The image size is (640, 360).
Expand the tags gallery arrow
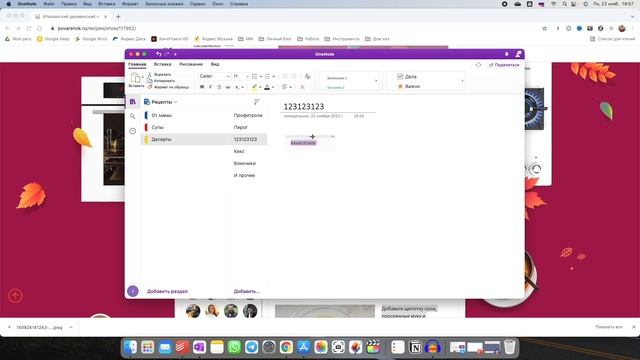tap(462, 81)
